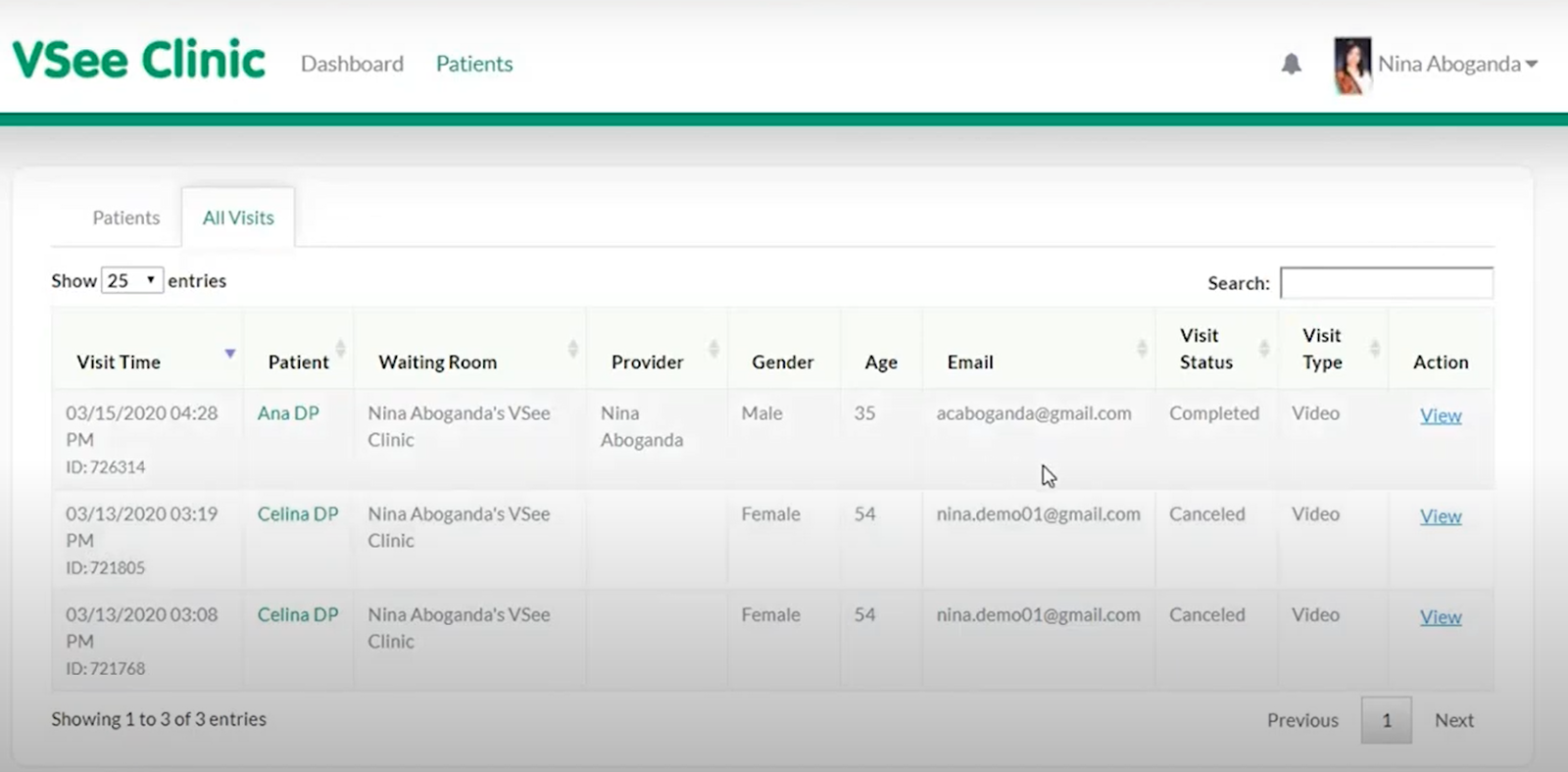Click Nina Aboganda's profile avatar

click(1352, 65)
